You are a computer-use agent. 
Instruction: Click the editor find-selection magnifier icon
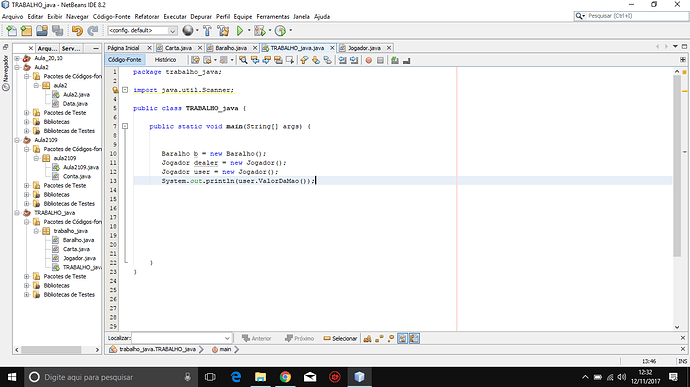tap(243, 60)
